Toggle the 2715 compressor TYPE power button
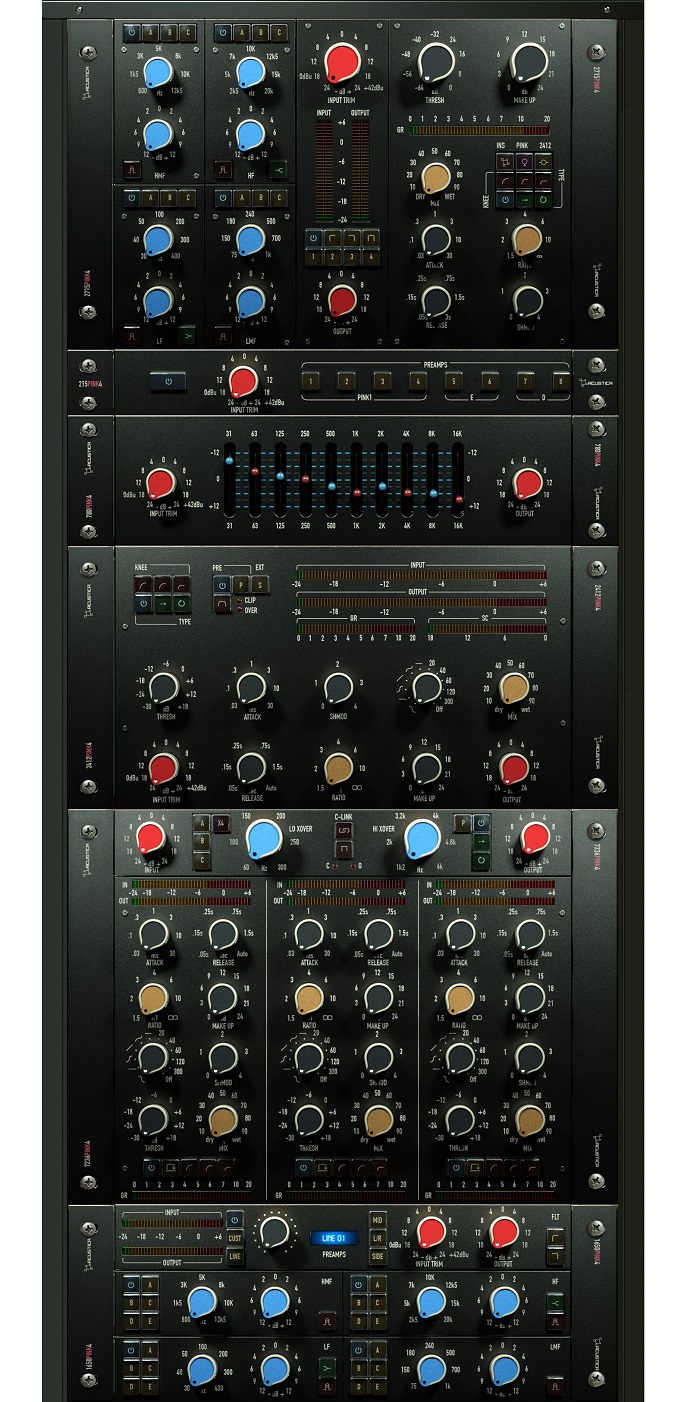The height and width of the screenshot is (1402, 690). click(x=505, y=199)
